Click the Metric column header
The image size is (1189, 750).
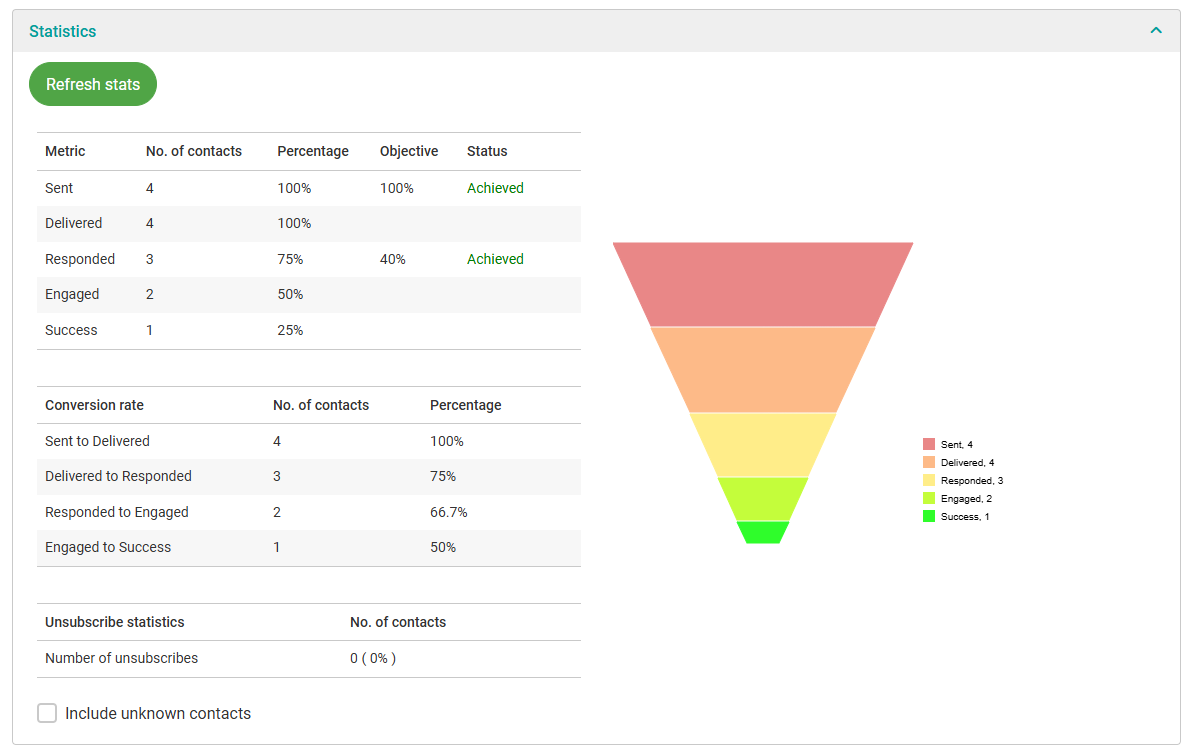click(65, 151)
